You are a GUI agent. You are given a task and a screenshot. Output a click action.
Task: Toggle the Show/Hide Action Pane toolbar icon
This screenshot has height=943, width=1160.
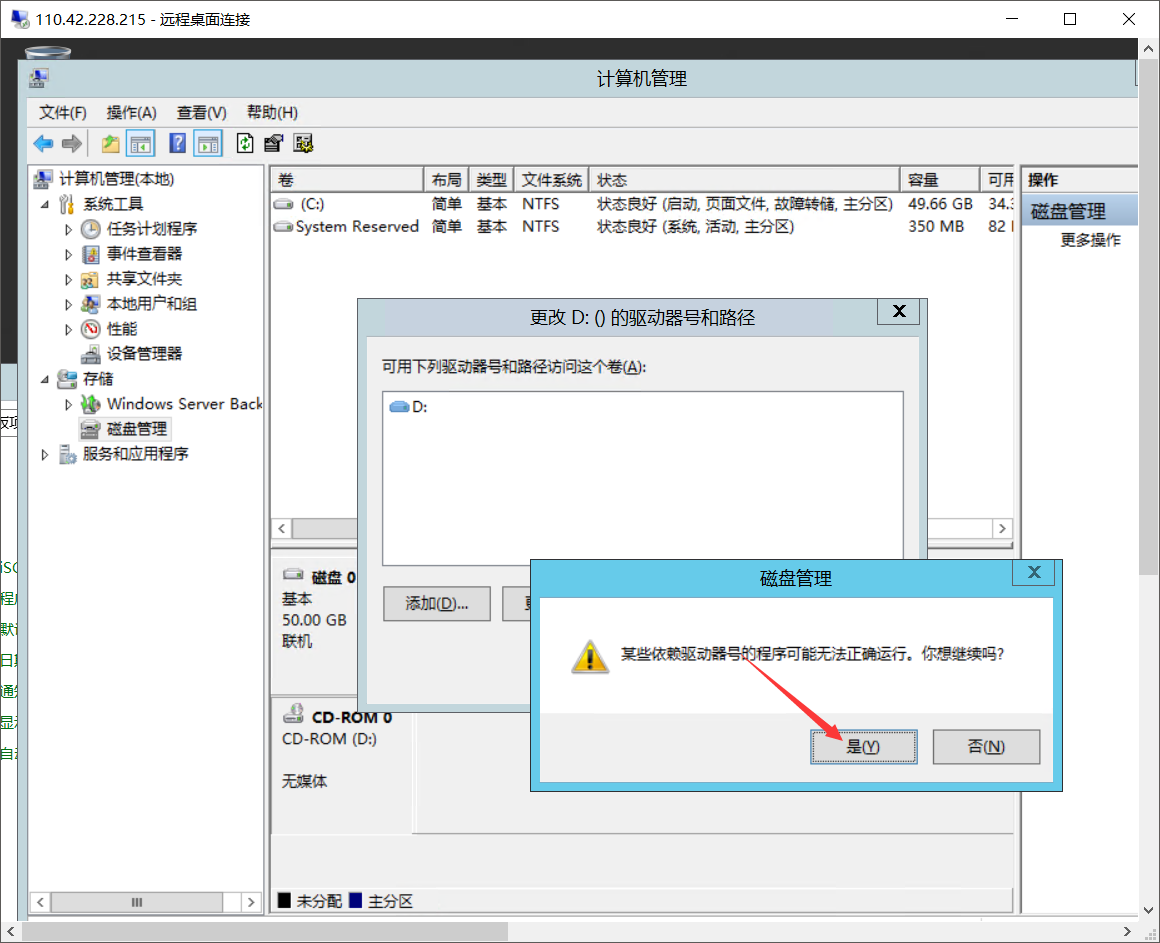[x=208, y=144]
